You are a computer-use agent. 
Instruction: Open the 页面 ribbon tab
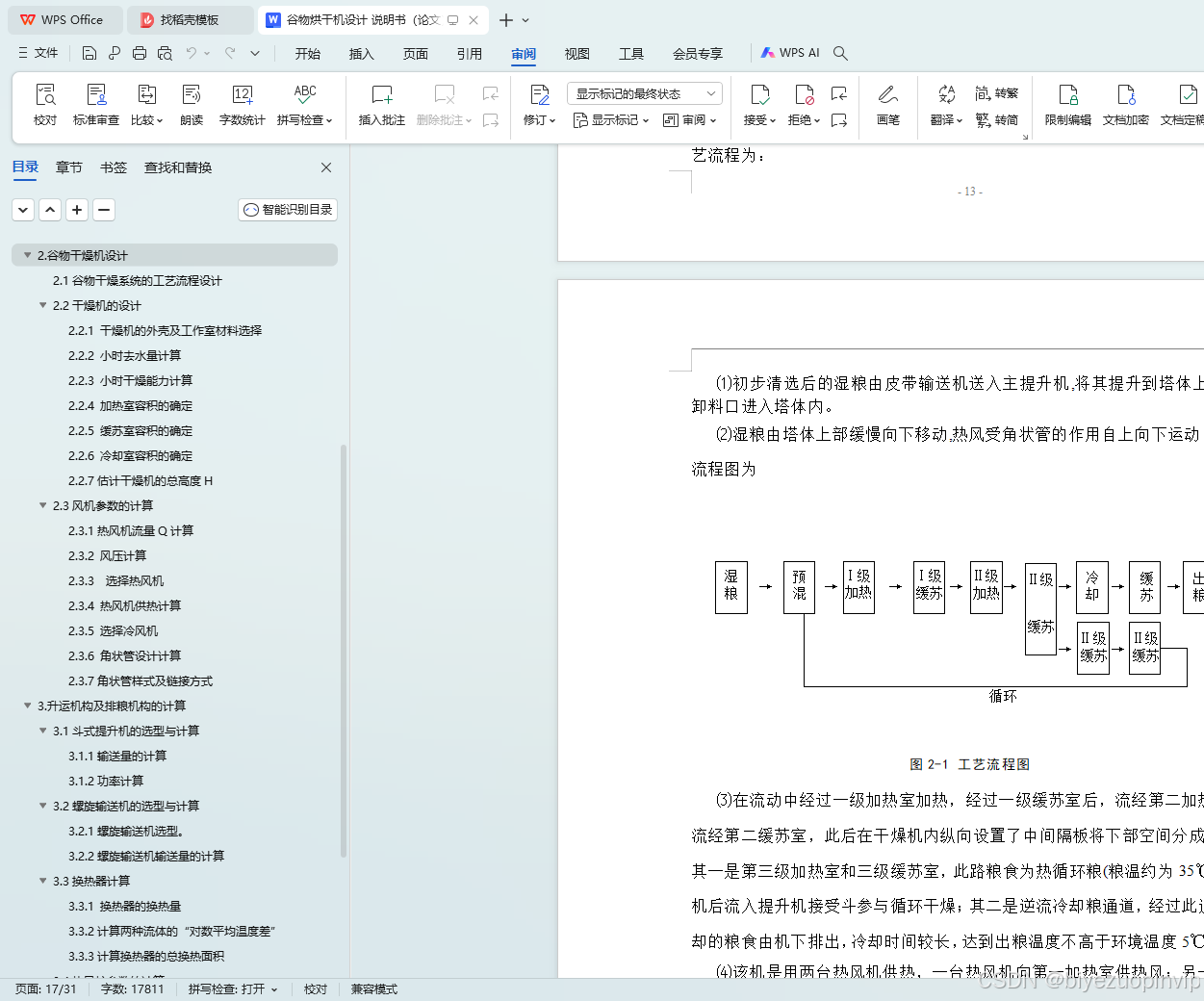coord(416,54)
